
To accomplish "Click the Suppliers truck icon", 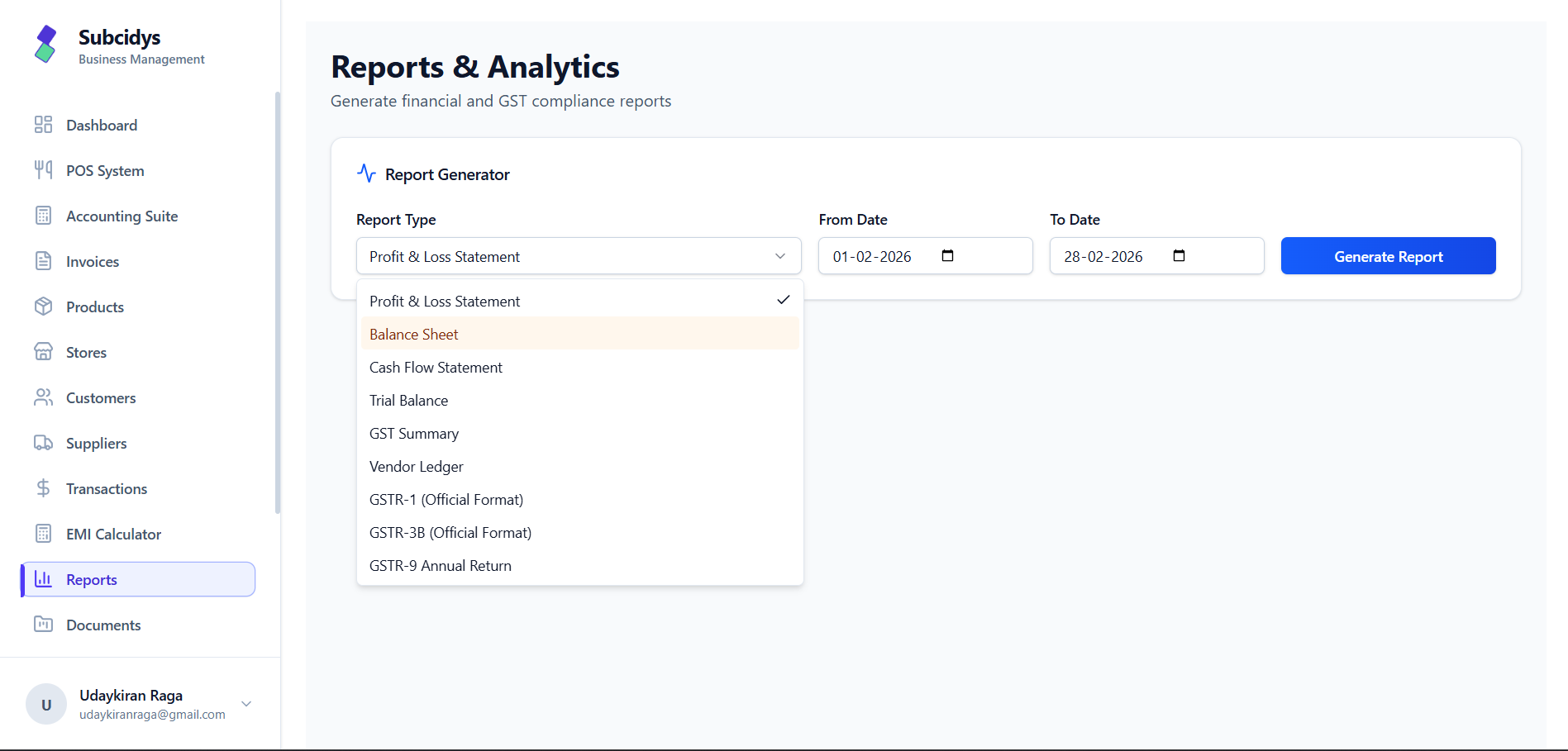I will (43, 443).
